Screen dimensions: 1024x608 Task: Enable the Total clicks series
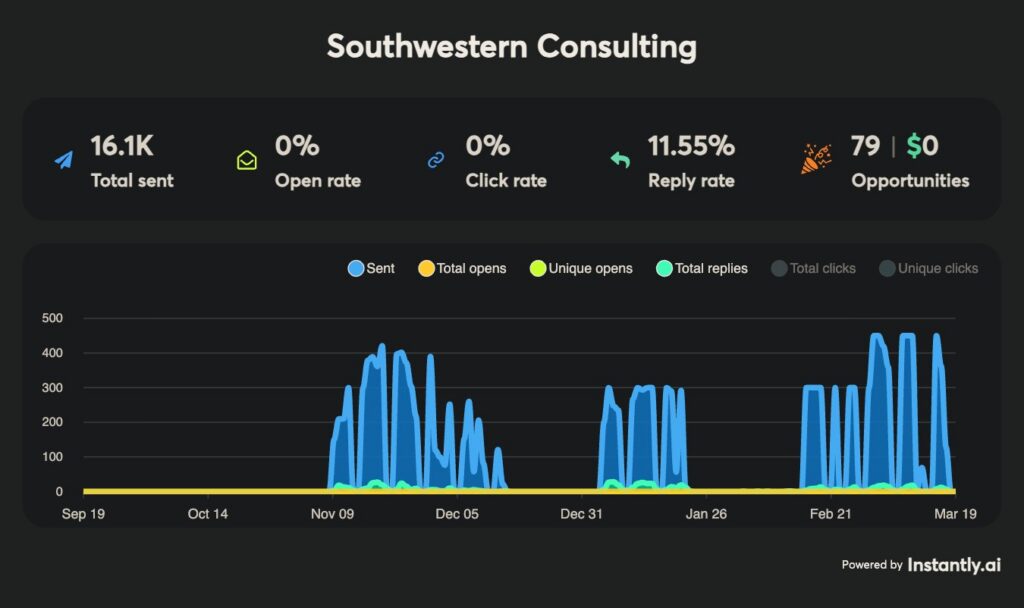[x=813, y=268]
